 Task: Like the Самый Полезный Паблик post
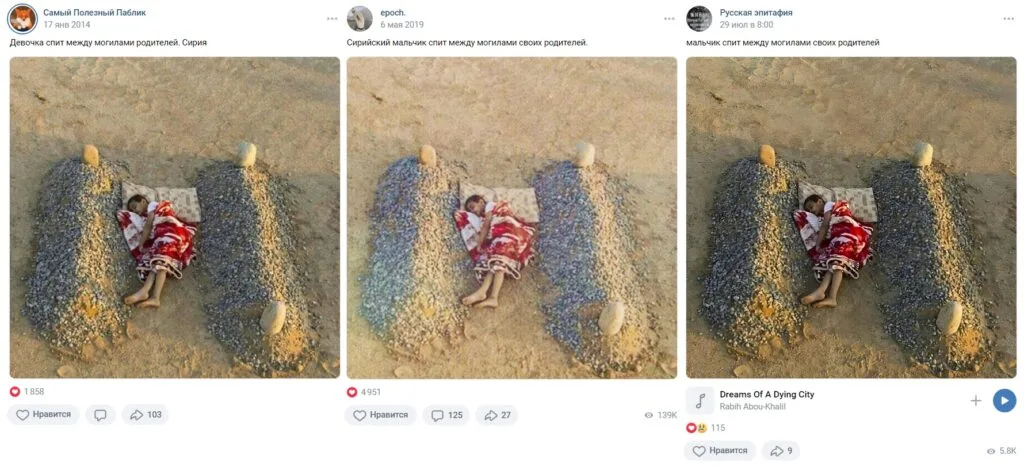coord(43,415)
